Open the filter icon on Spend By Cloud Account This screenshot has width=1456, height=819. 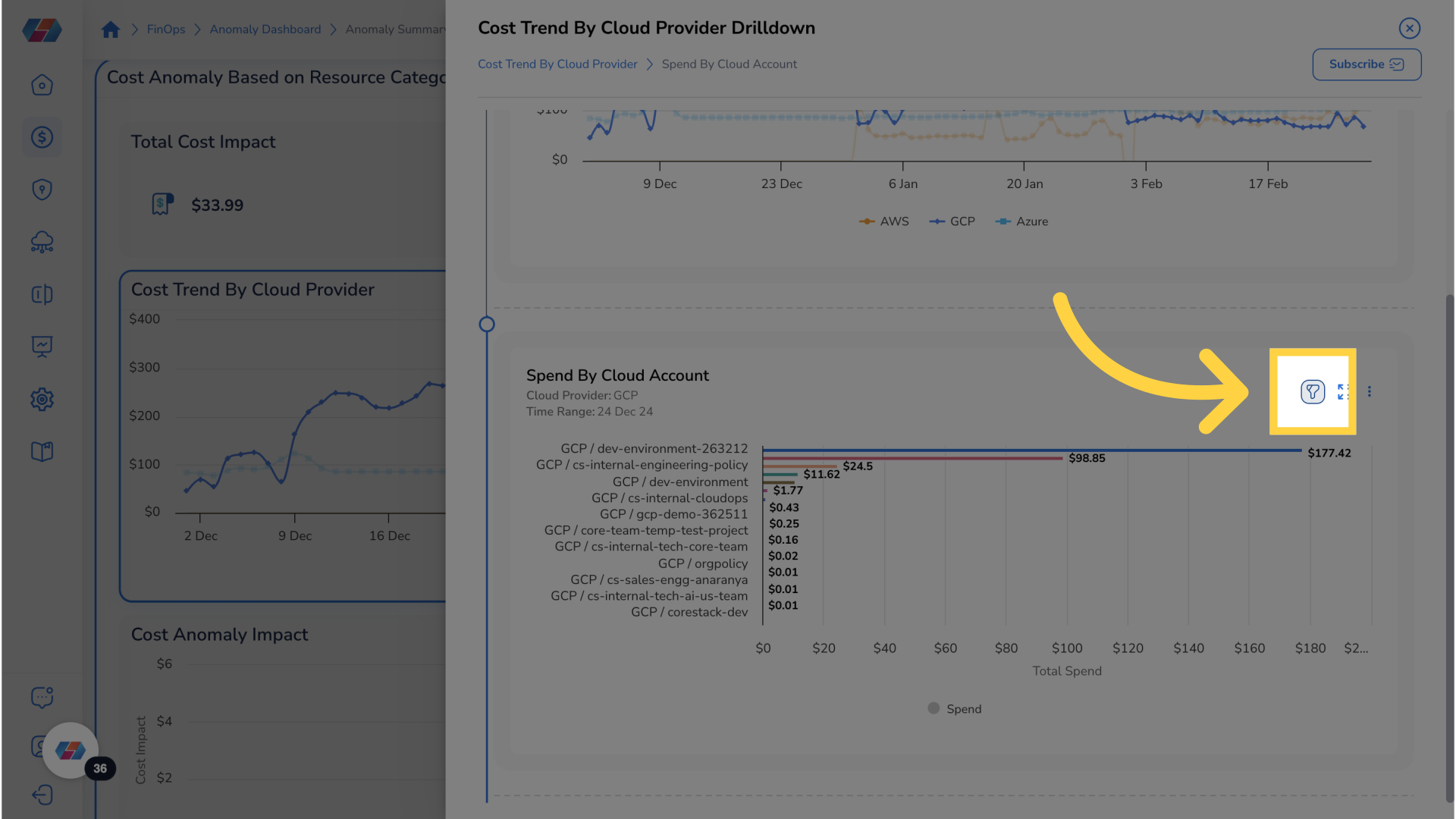pos(1313,391)
